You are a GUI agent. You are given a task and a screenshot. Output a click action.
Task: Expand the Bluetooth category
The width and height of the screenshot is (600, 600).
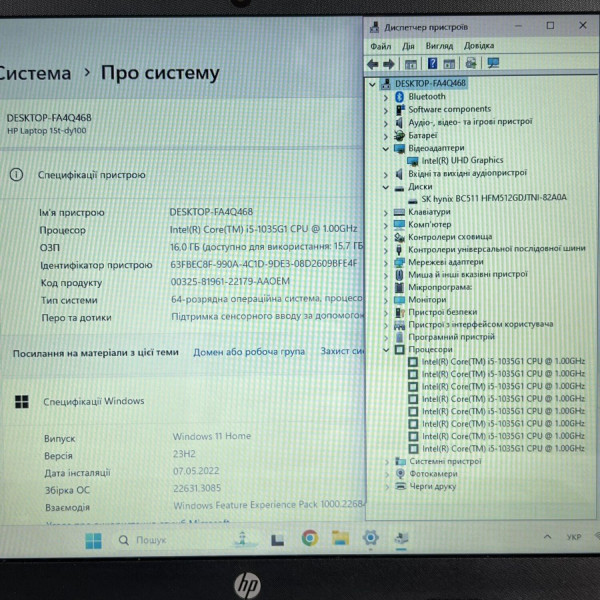[386, 98]
